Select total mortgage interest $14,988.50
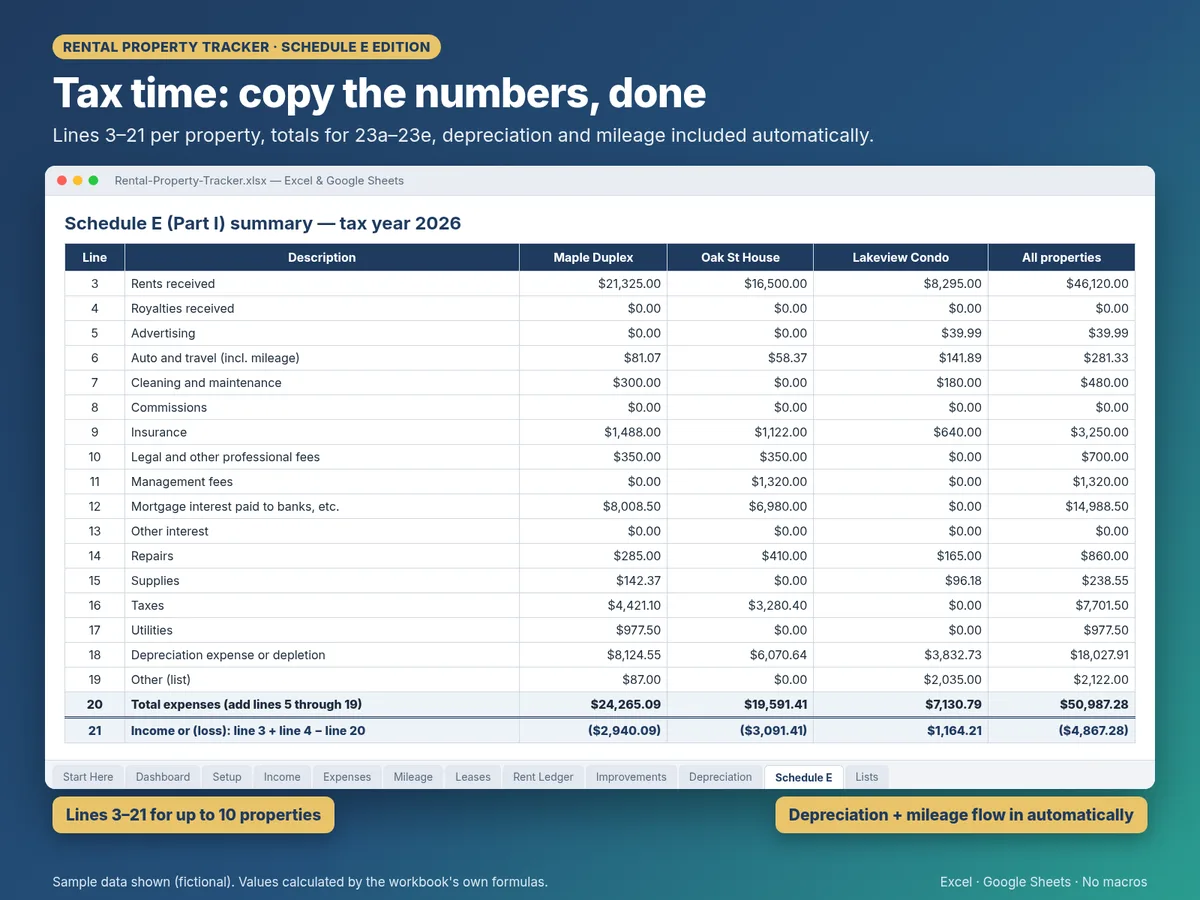Viewport: 1200px width, 900px height. [x=1061, y=507]
